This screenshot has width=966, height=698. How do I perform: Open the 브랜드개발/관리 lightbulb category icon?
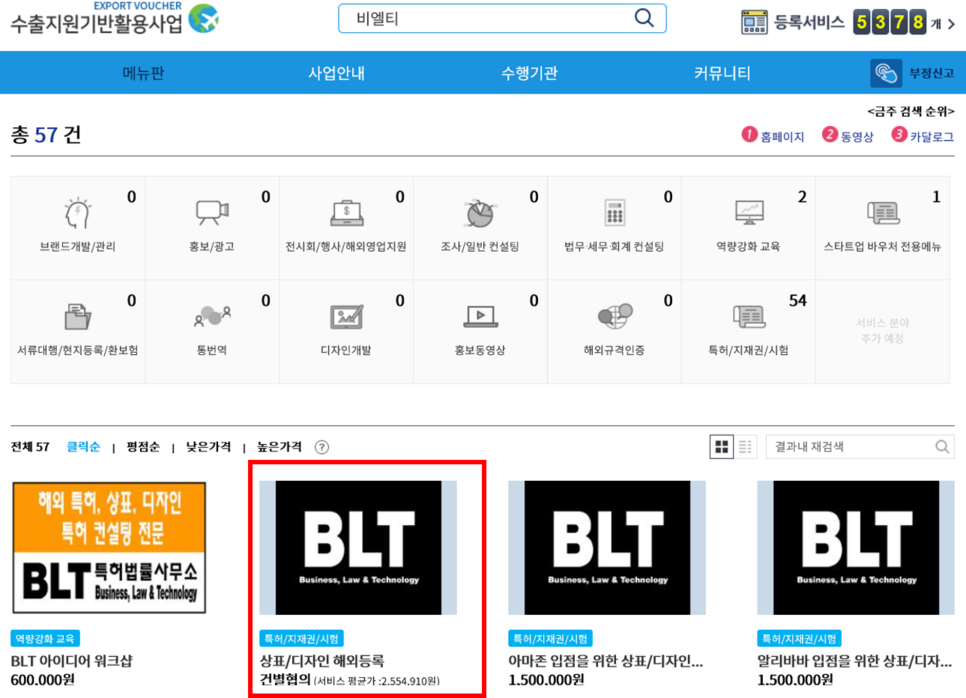pyautogui.click(x=78, y=213)
